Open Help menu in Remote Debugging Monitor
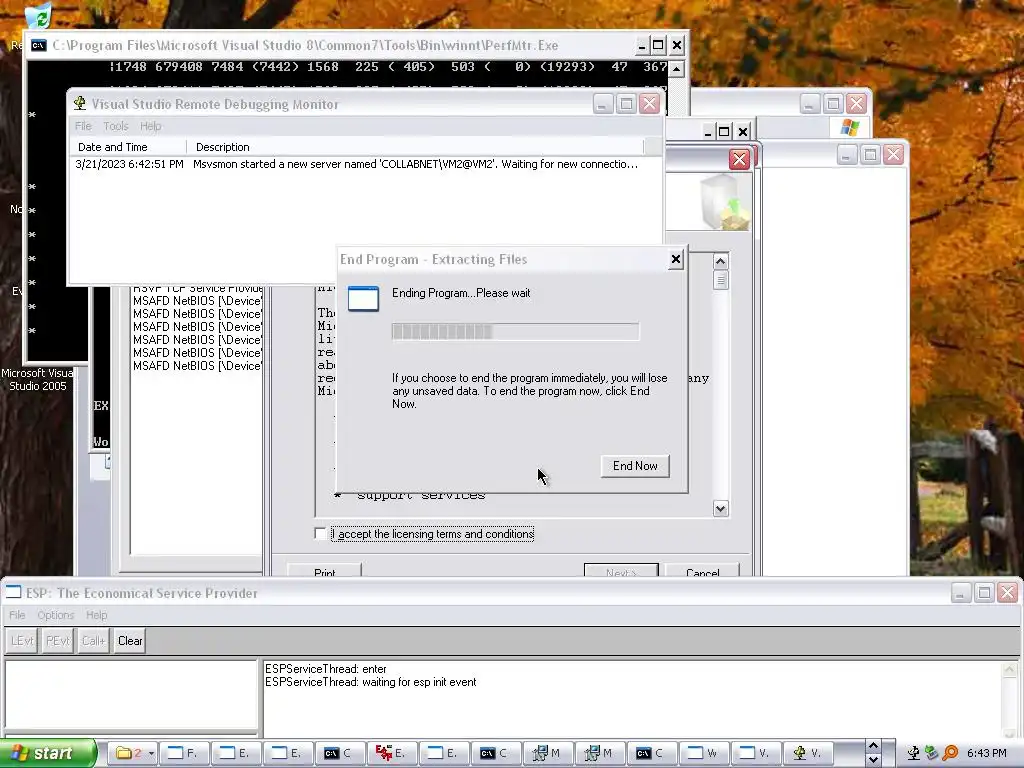 coord(150,126)
